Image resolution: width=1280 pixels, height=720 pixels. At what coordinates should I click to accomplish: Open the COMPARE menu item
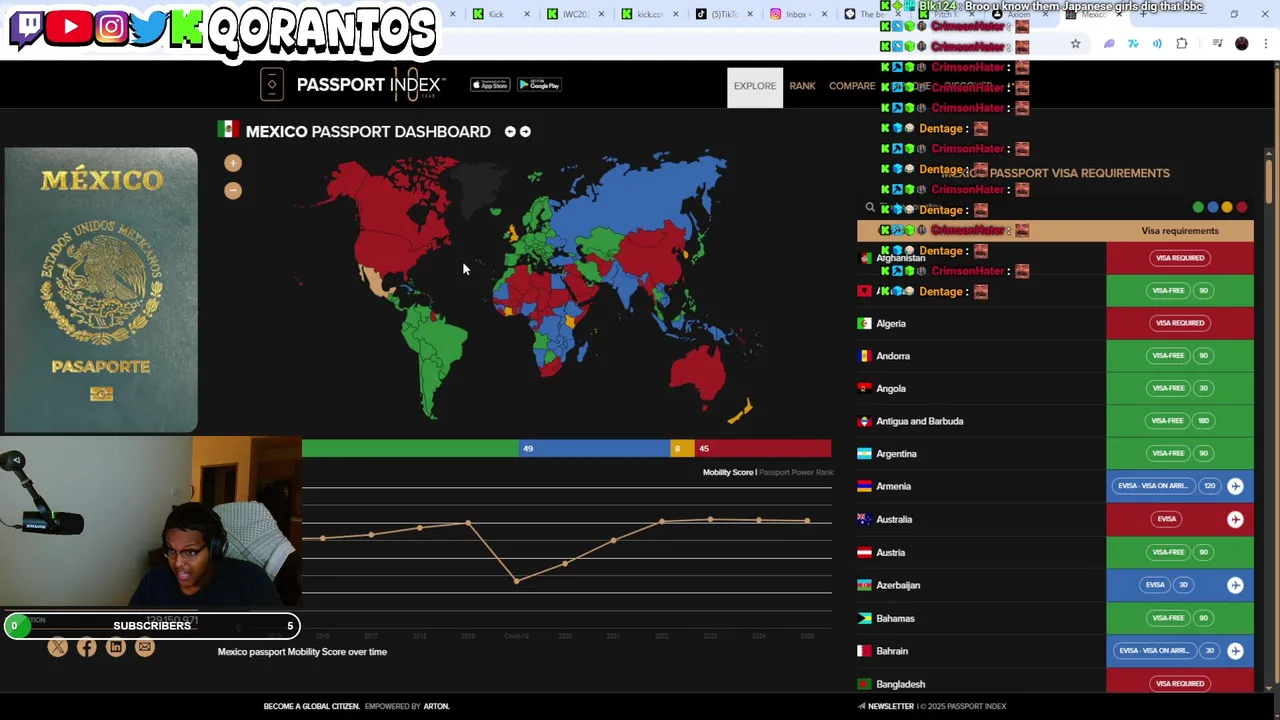[852, 86]
